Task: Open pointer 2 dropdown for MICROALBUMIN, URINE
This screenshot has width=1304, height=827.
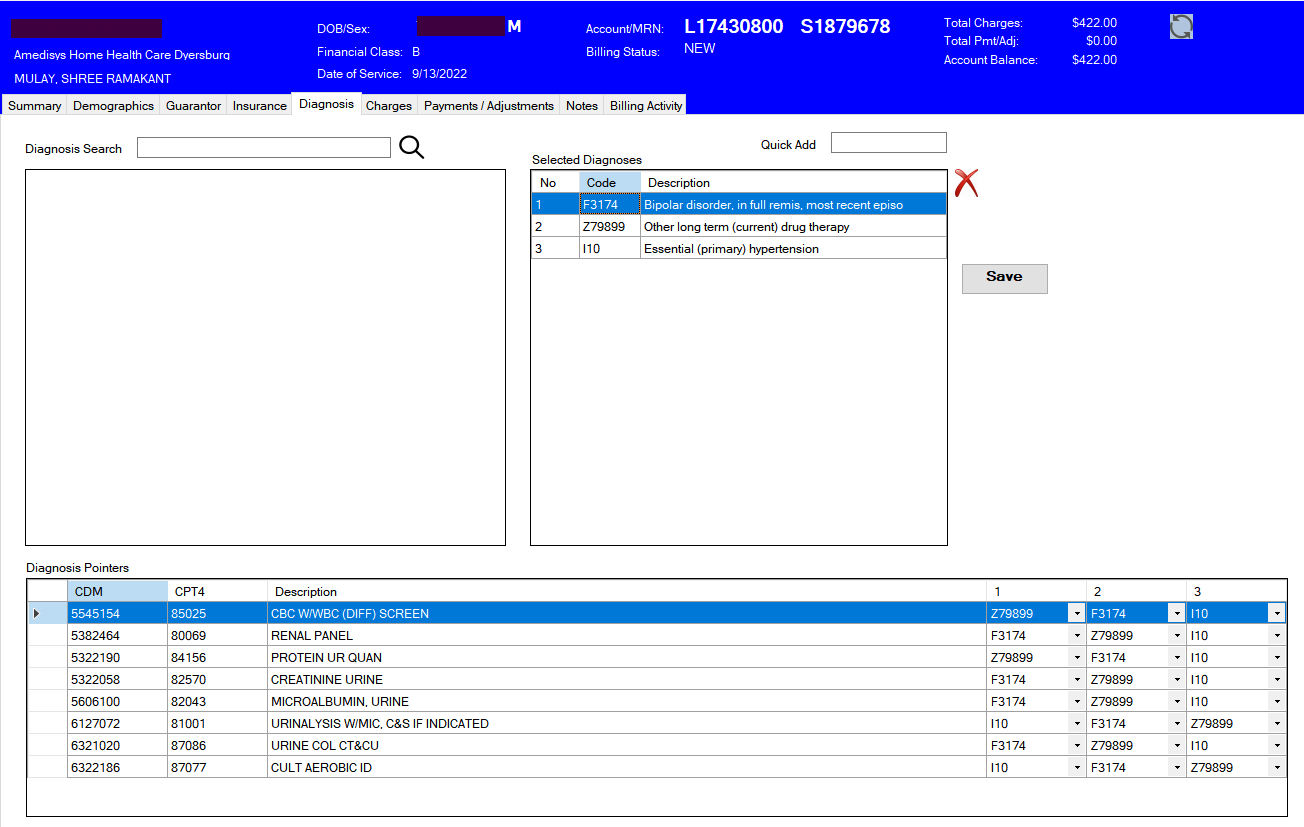Action: click(1177, 702)
